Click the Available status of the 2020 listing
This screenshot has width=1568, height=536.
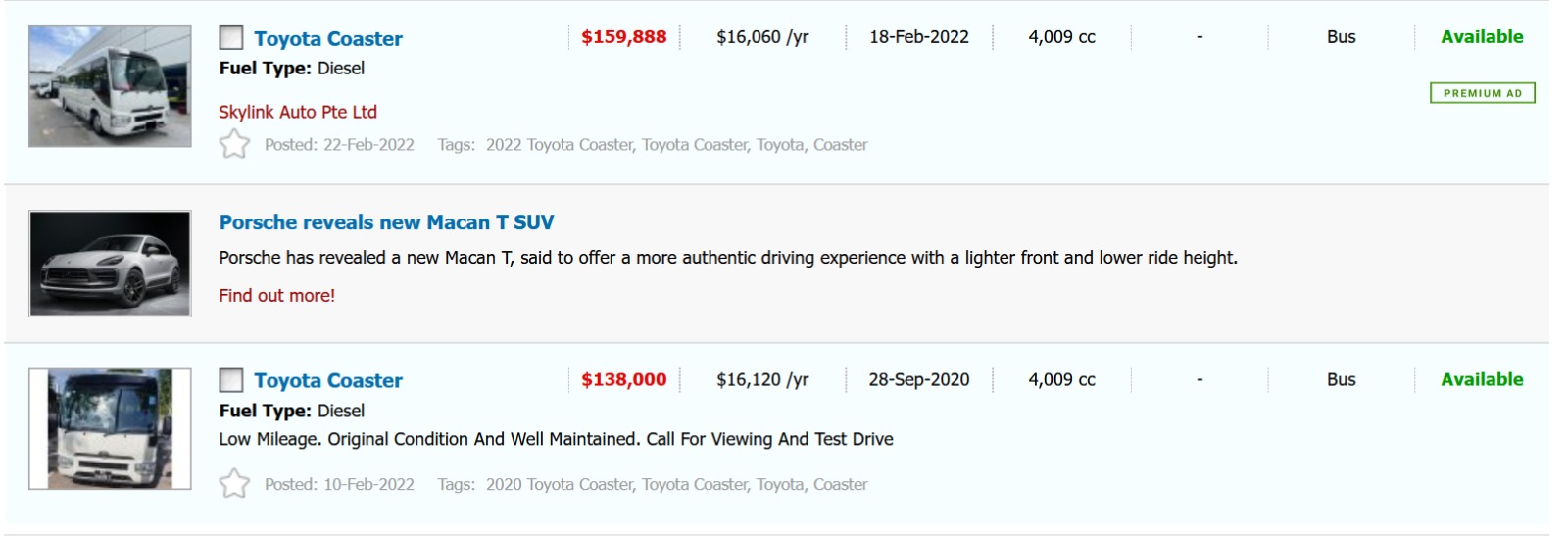pos(1482,379)
